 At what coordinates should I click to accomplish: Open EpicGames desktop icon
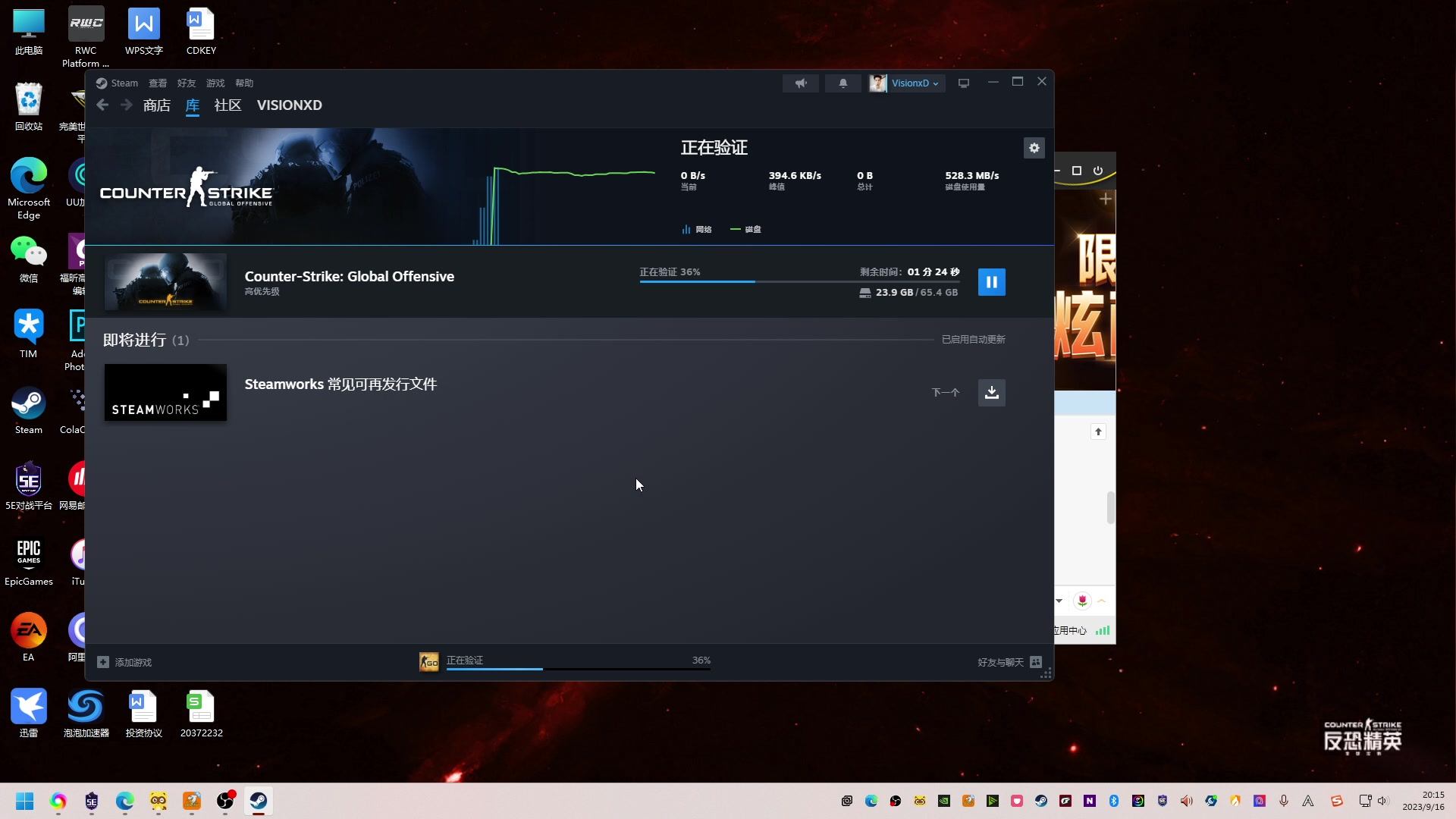click(x=29, y=562)
